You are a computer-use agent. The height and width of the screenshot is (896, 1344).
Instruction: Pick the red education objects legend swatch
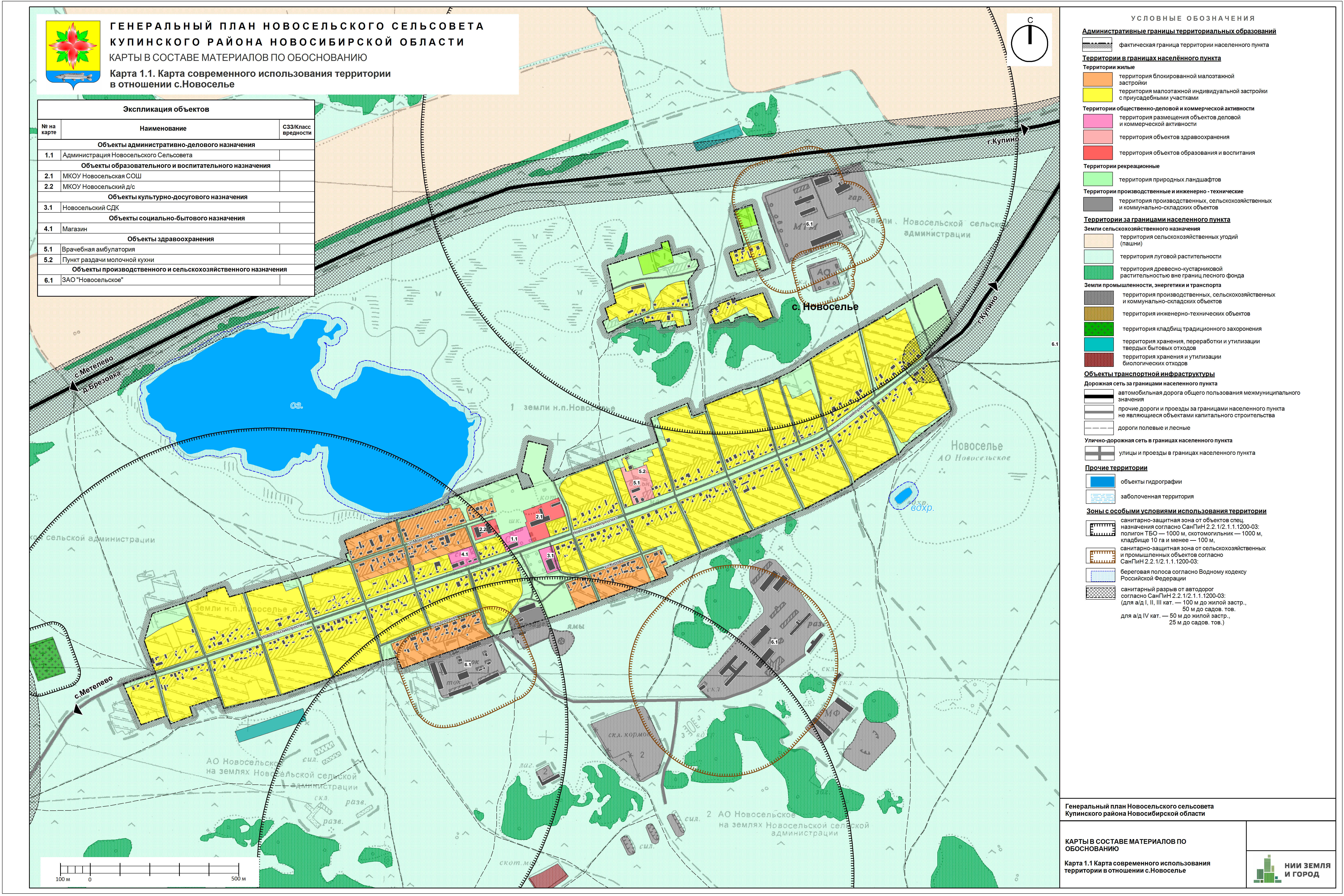[x=1098, y=152]
